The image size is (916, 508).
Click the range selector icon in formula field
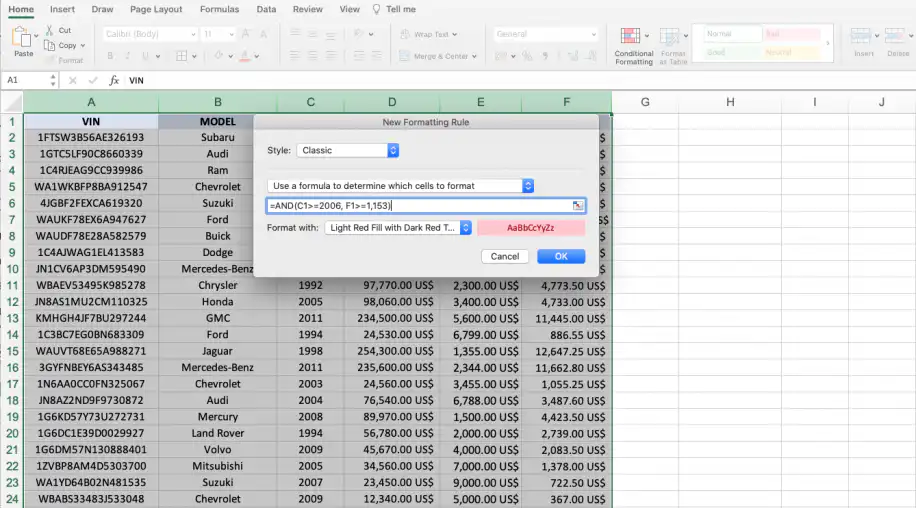(577, 206)
